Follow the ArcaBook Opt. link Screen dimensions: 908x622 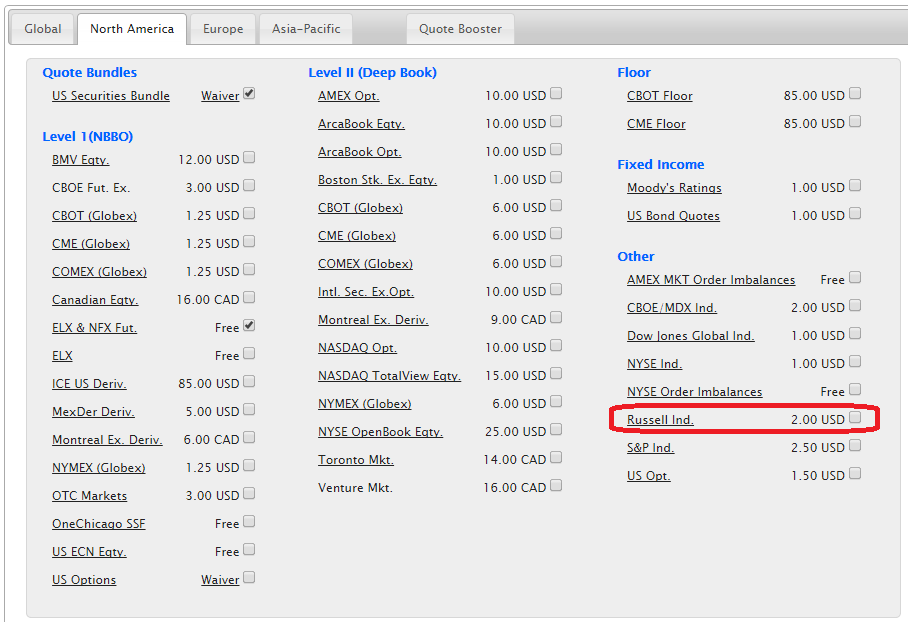coord(360,152)
